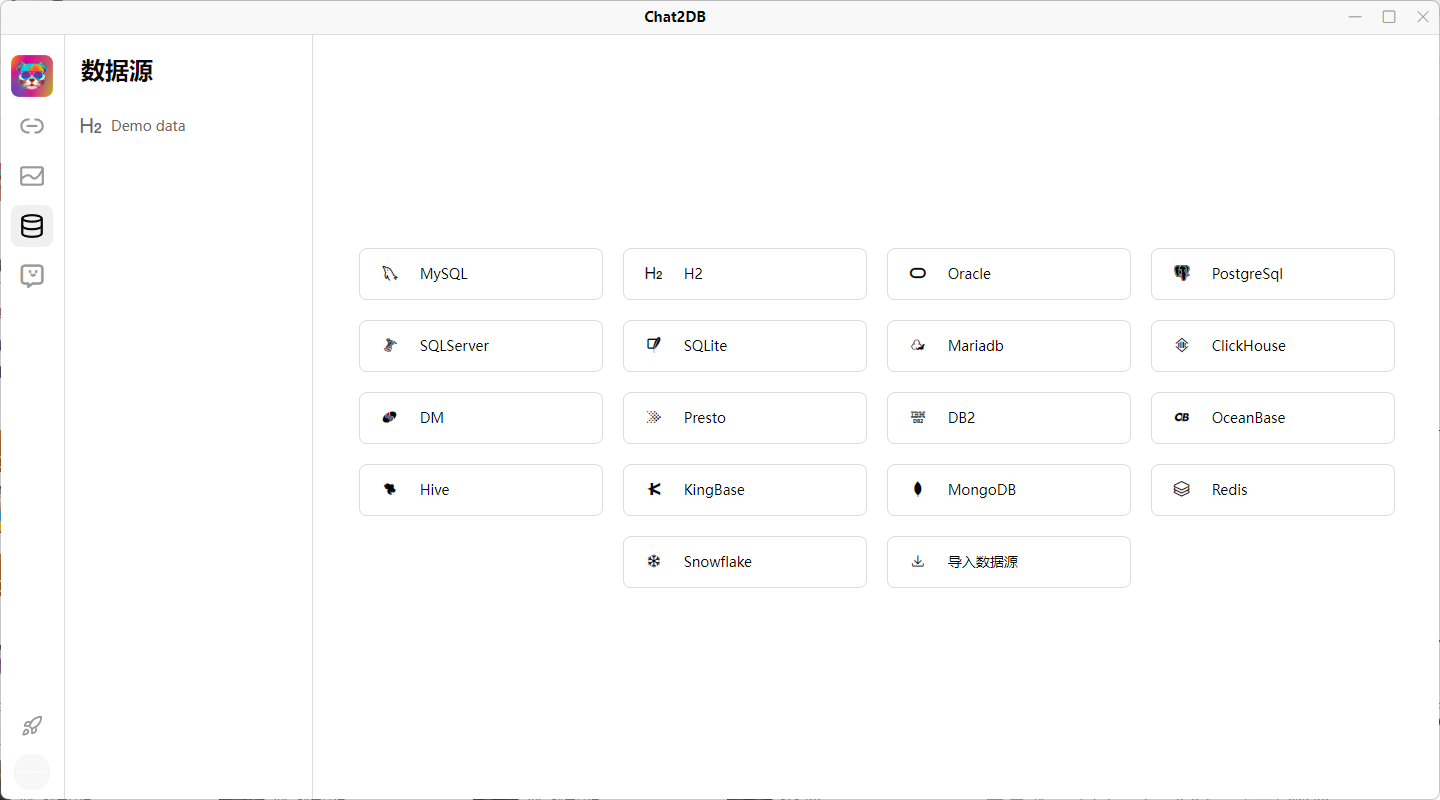Click the Hive bee icon
Viewport: 1440px width, 800px height.
390,490
